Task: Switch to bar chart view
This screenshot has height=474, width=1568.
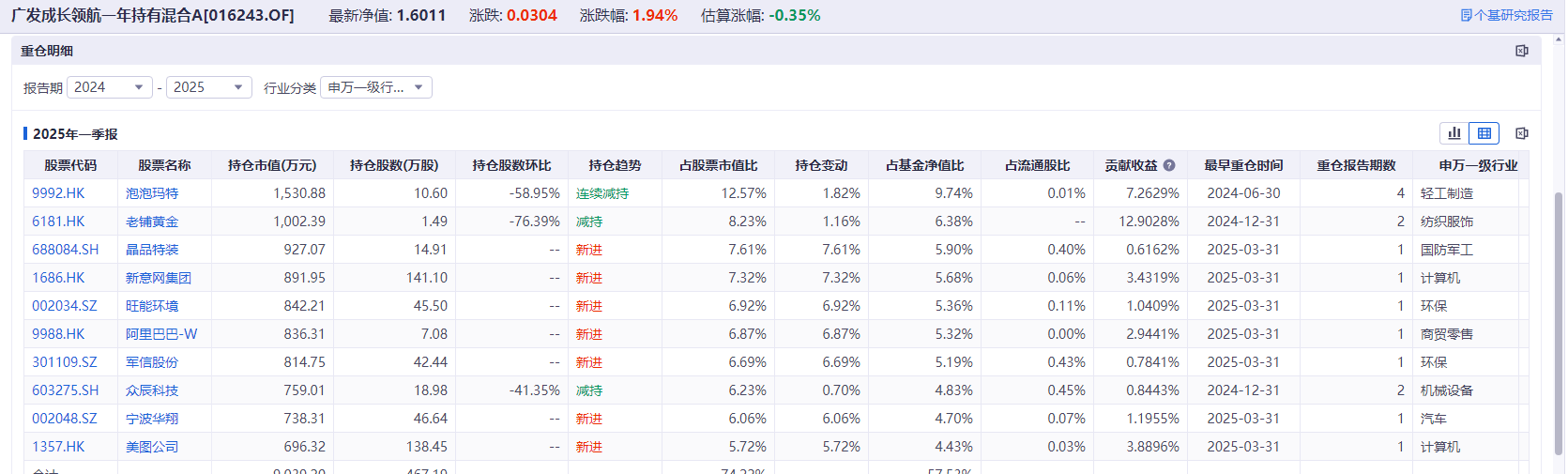Action: (1454, 133)
